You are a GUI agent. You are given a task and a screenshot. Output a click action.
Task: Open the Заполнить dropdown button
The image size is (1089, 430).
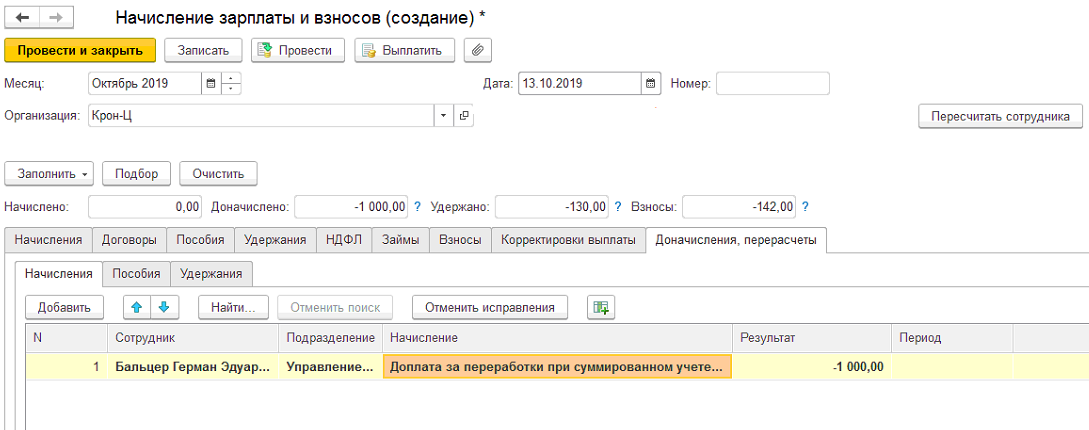49,174
